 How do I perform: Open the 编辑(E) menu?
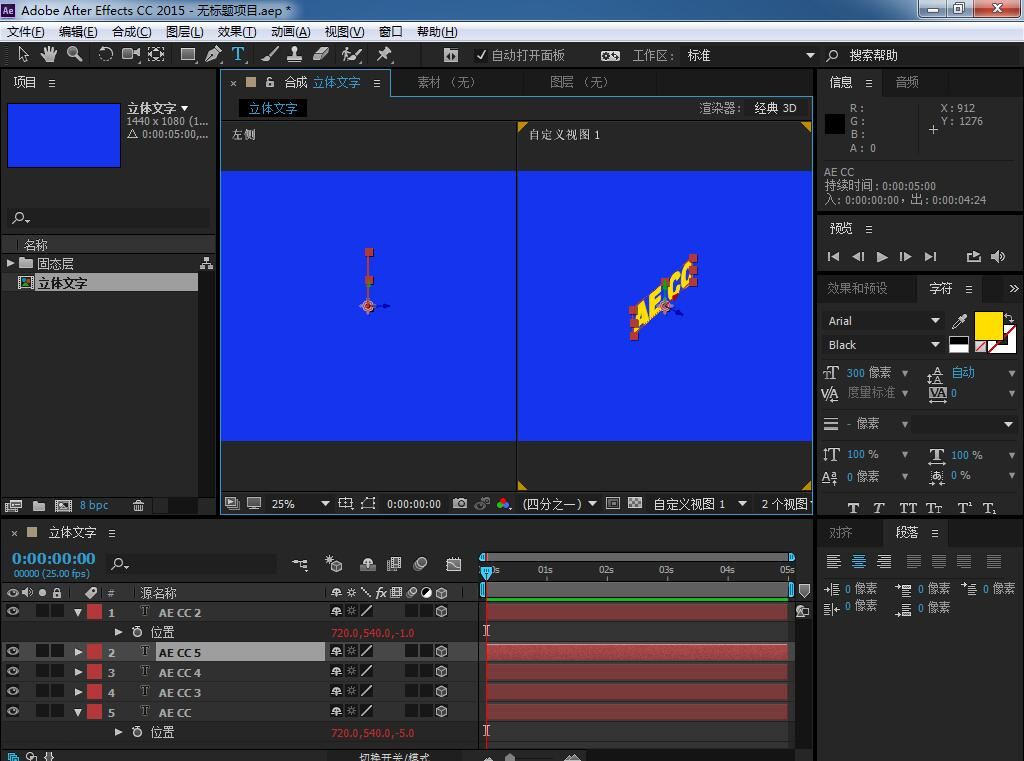tap(78, 31)
